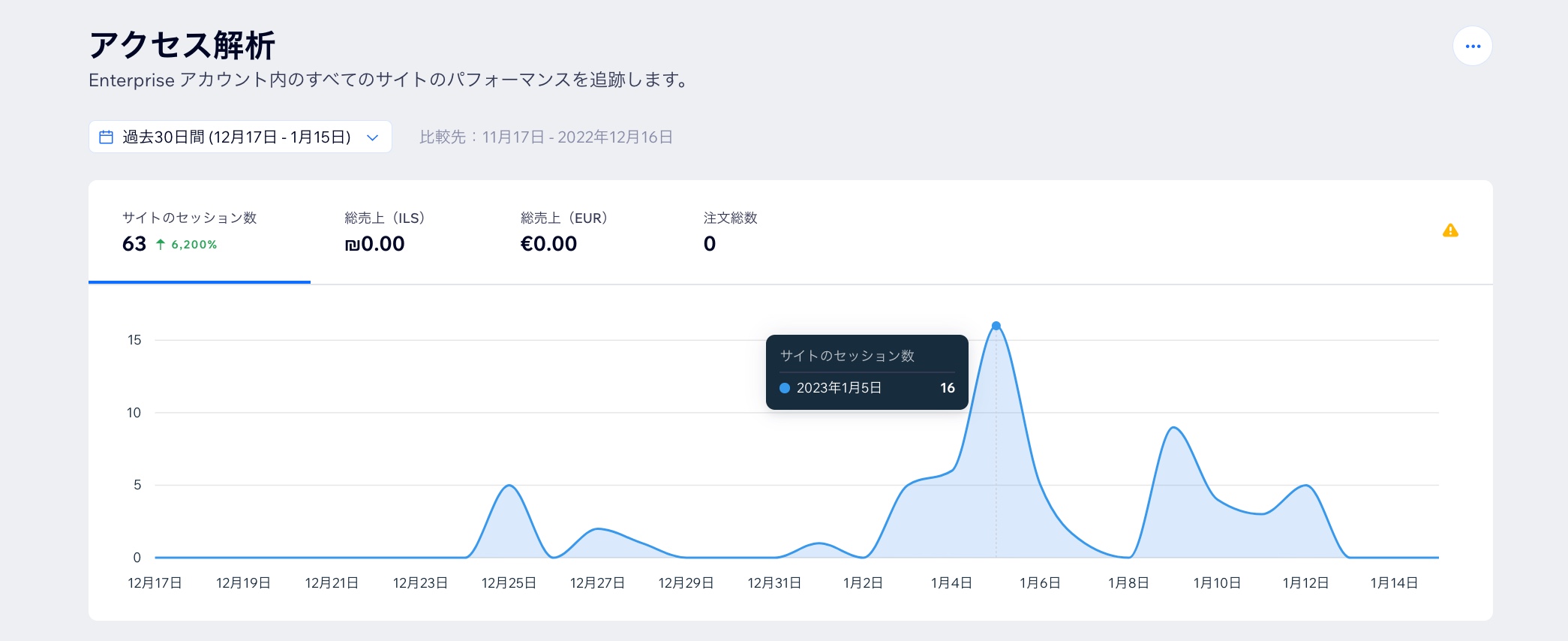Click the 1月10日 x-axis label
The image size is (1568, 641).
1217,583
